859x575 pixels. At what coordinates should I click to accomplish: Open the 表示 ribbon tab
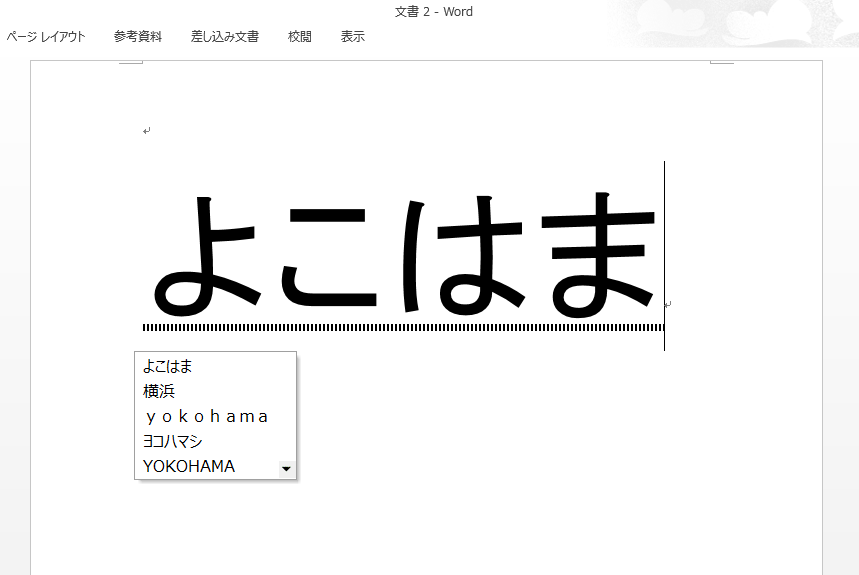click(x=353, y=37)
